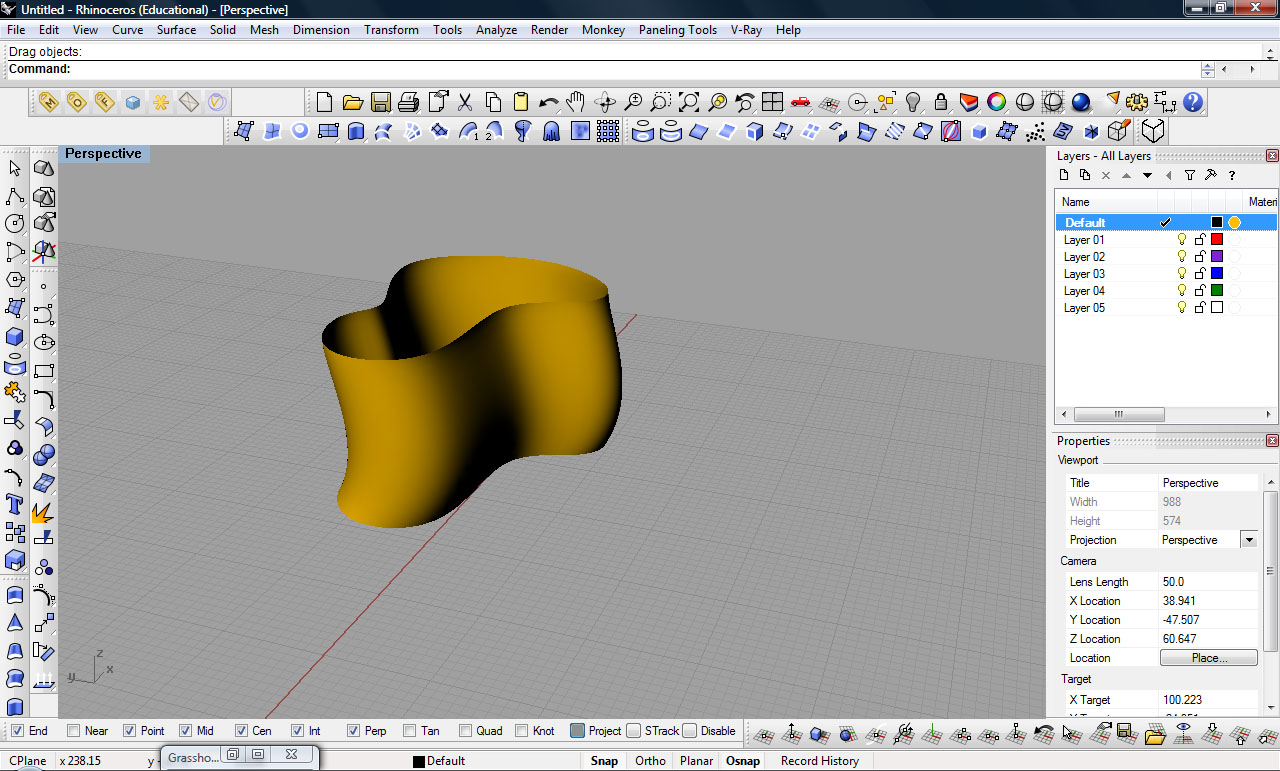Viewport: 1280px width, 771px height.
Task: Open the Projection dropdown in Properties
Action: click(1249, 540)
